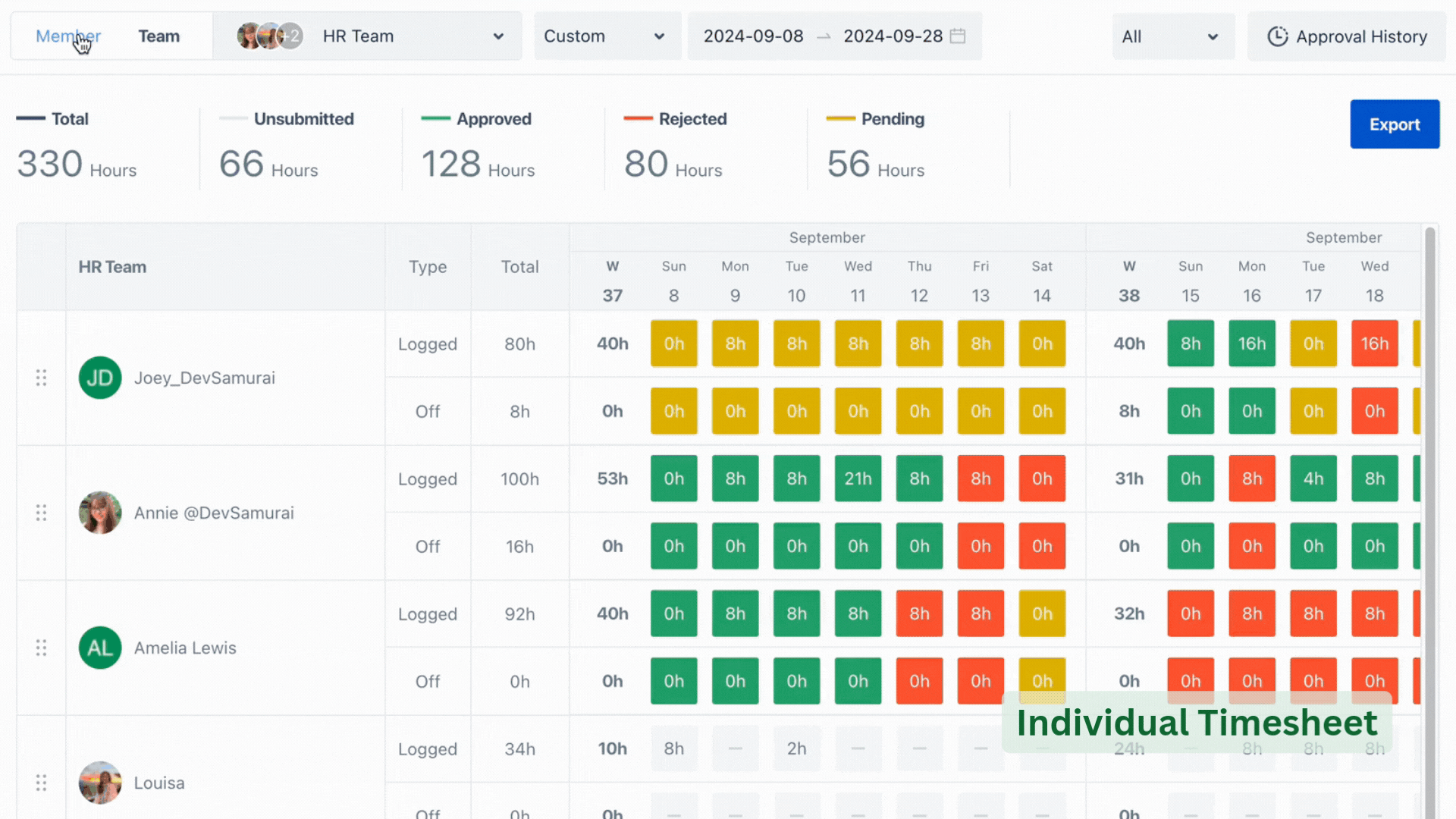Select the Member tab
This screenshot has height=819, width=1456.
coord(68,36)
